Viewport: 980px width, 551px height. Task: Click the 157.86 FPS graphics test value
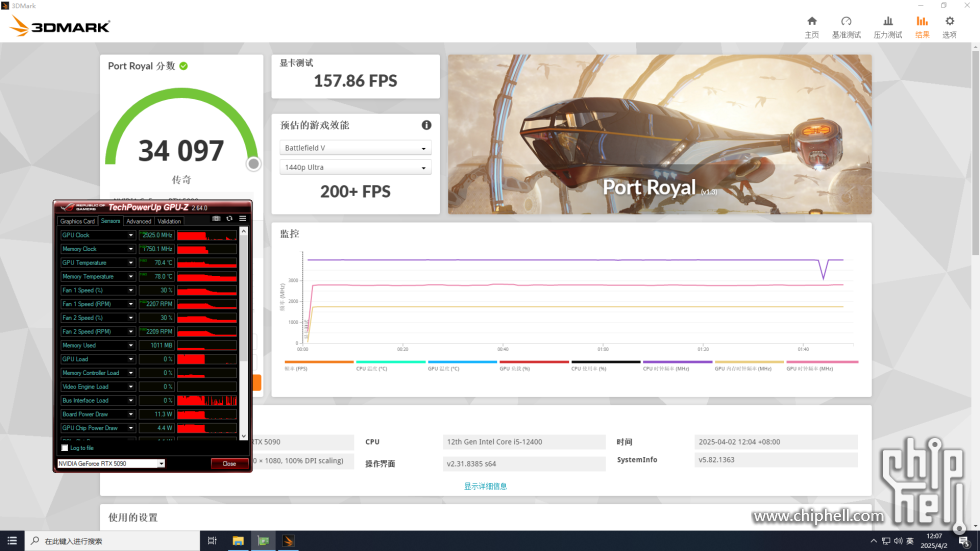[x=355, y=81]
